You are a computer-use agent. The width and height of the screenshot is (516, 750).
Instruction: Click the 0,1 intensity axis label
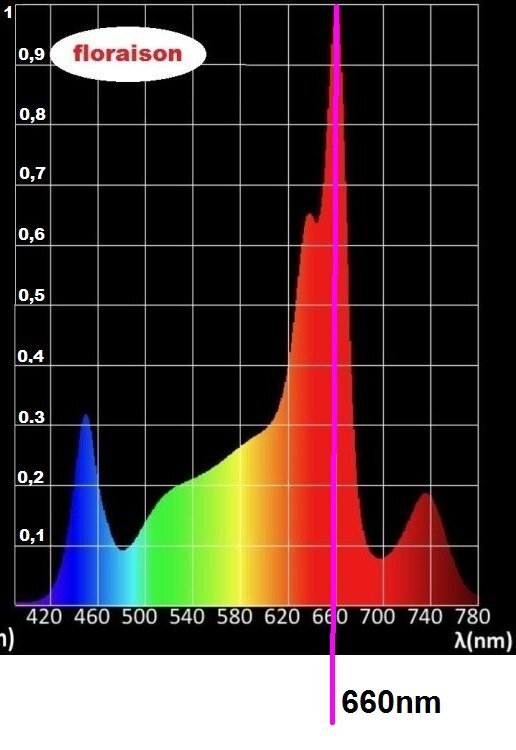tap(33, 536)
